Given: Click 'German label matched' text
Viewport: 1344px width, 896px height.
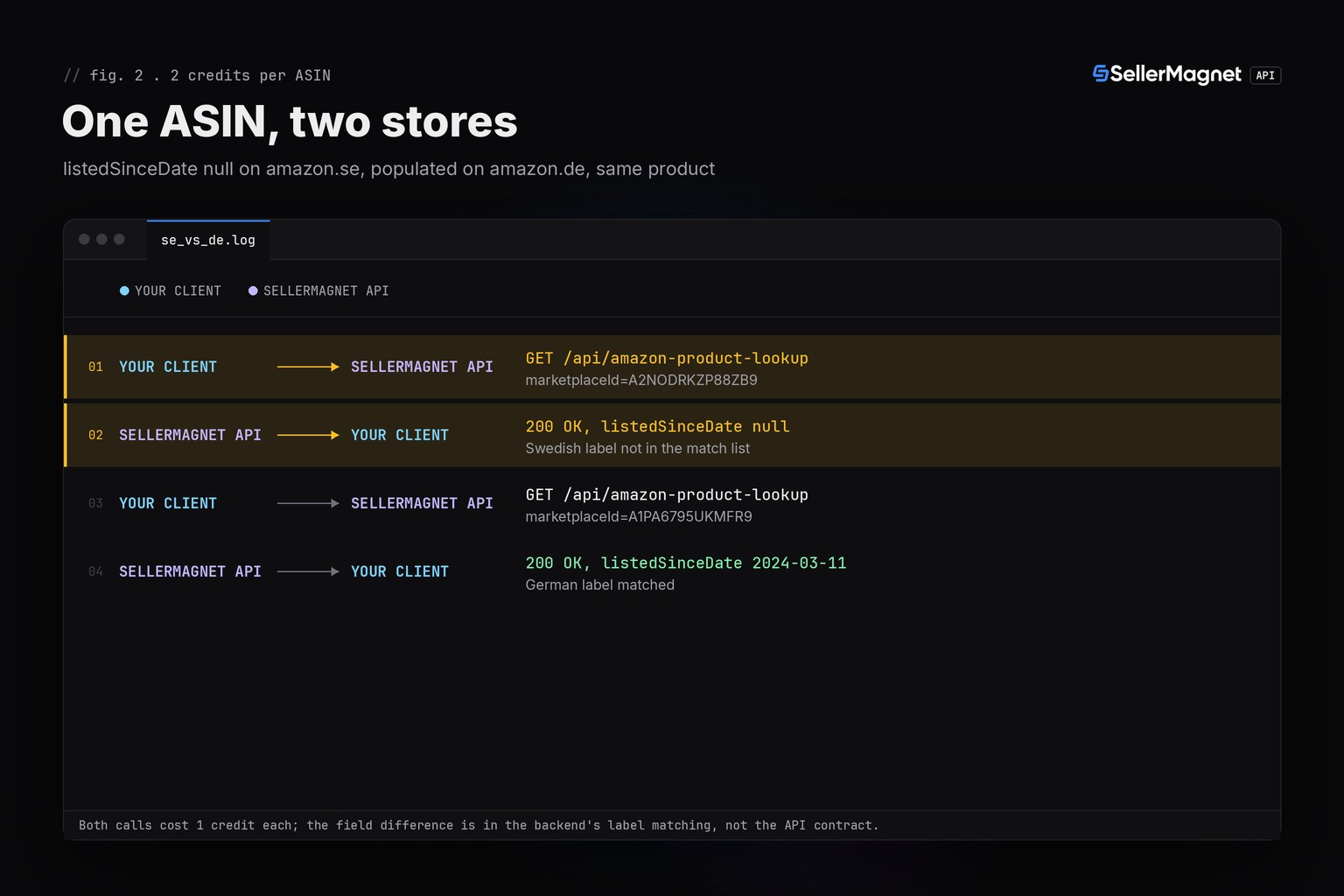Looking at the screenshot, I should point(600,585).
